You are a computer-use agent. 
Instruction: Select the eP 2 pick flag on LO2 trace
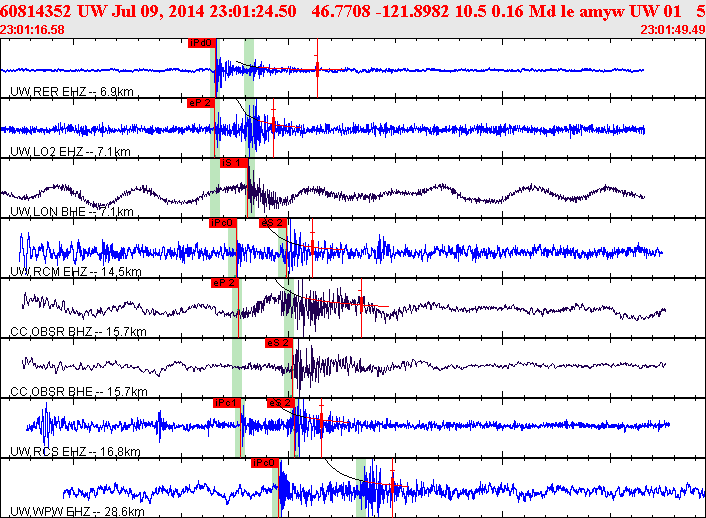coord(200,103)
